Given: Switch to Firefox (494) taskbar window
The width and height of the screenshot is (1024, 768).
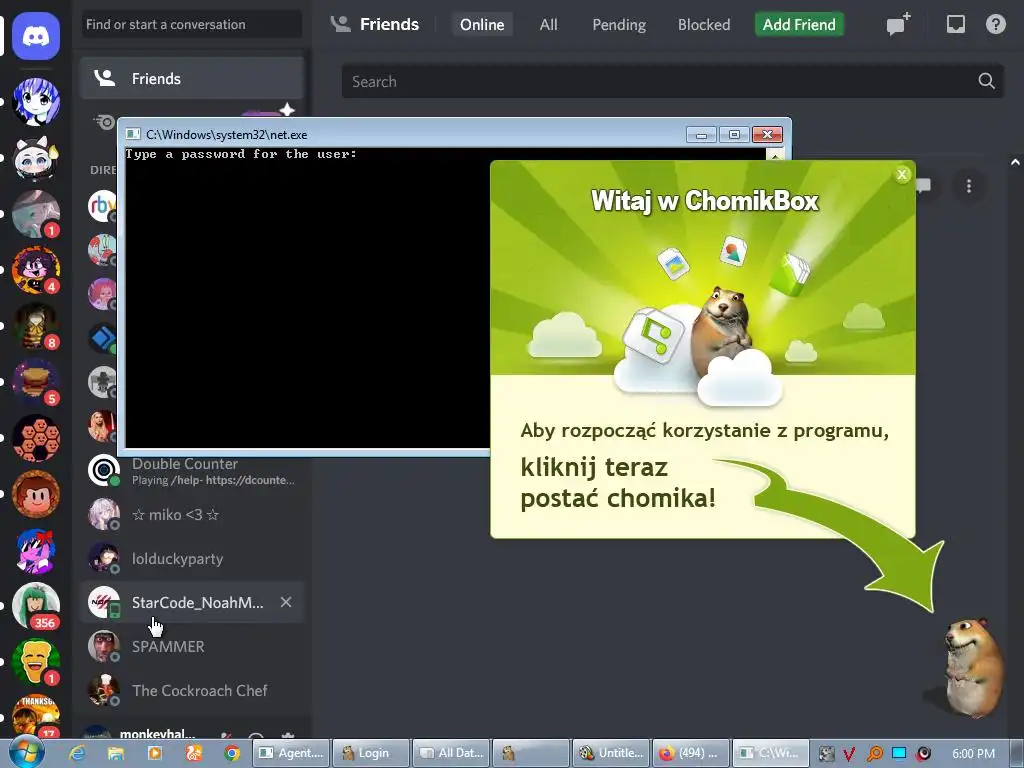Looking at the screenshot, I should click(691, 753).
